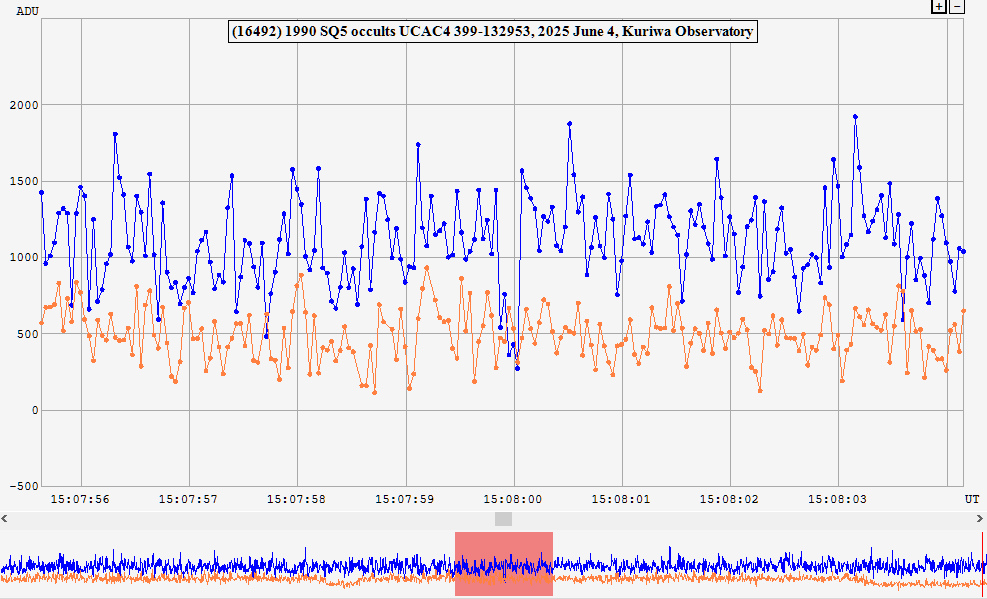The height and width of the screenshot is (599, 987).
Task: Click the UT label at the time axis end
Action: pyautogui.click(x=972, y=498)
